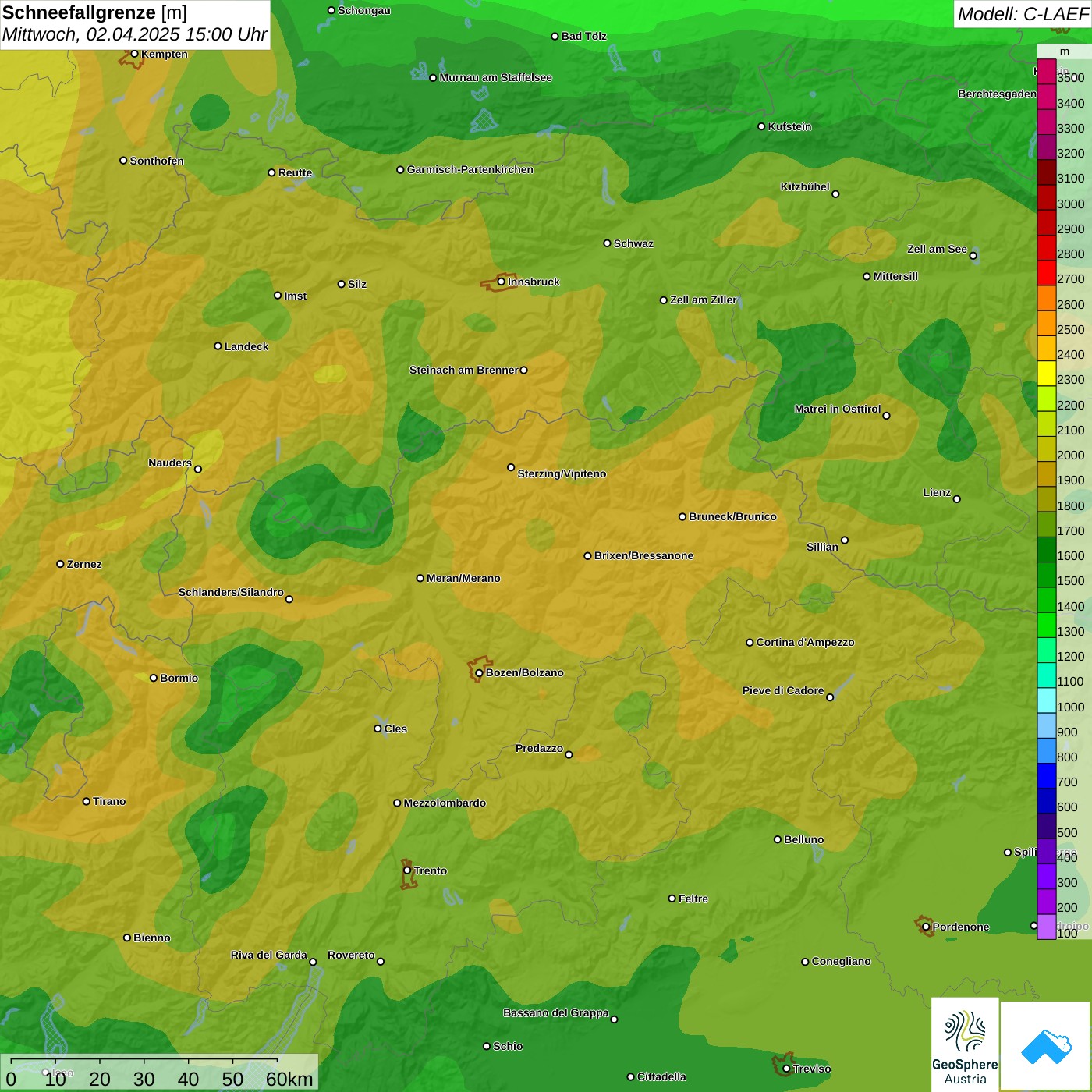
Task: Click the 60km scale bar label
Action: tap(289, 1079)
